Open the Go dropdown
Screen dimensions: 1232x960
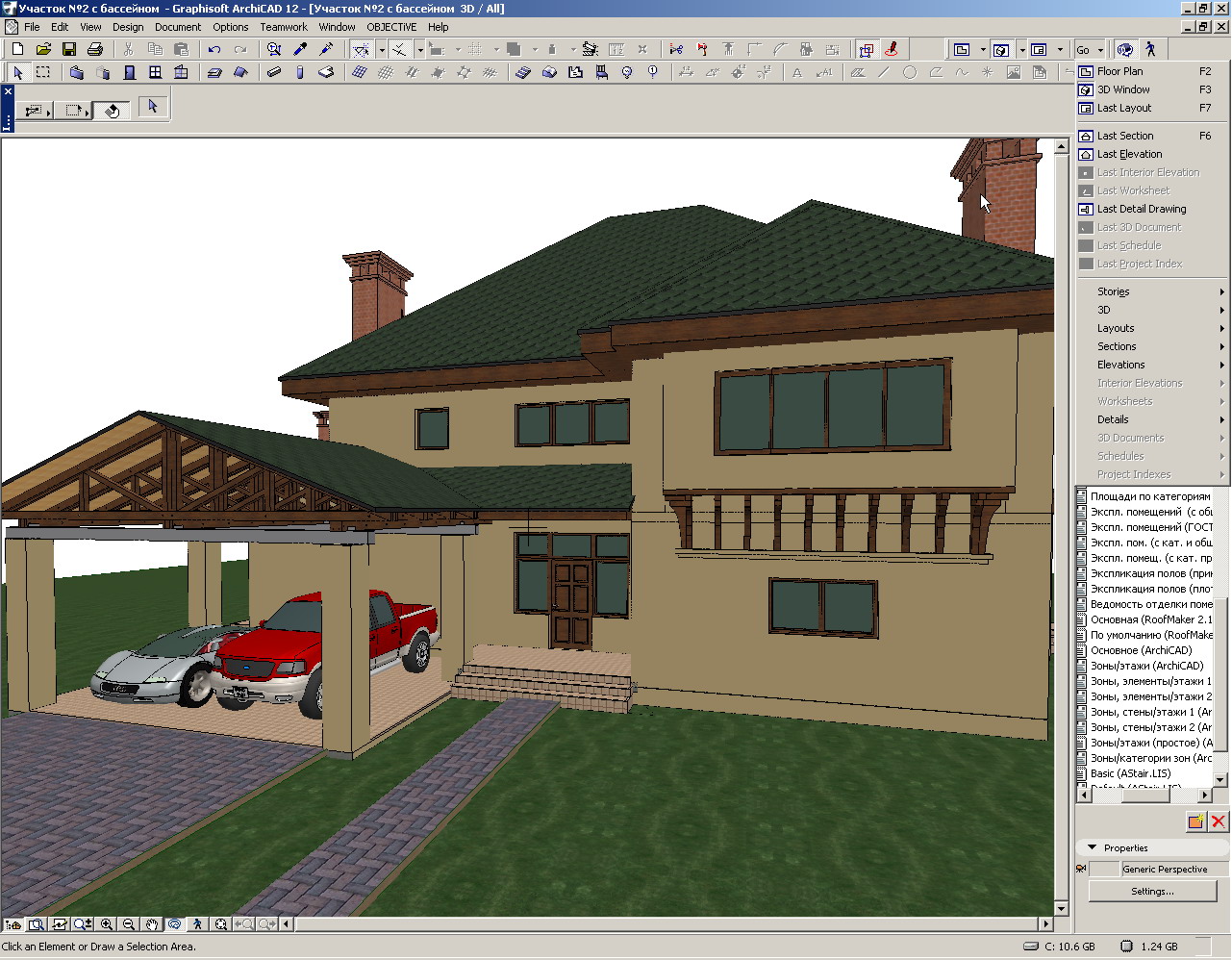pos(1090,49)
